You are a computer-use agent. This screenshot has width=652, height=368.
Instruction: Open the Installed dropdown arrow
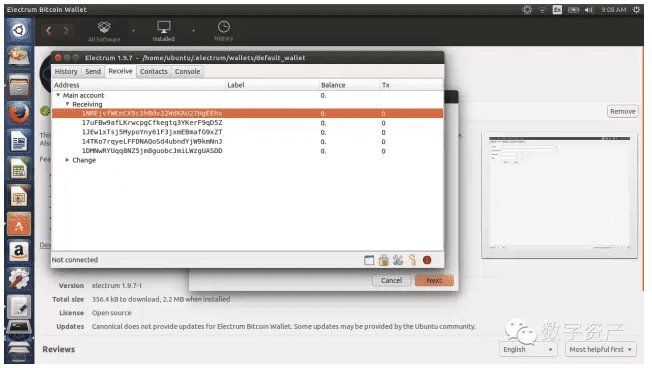193,31
